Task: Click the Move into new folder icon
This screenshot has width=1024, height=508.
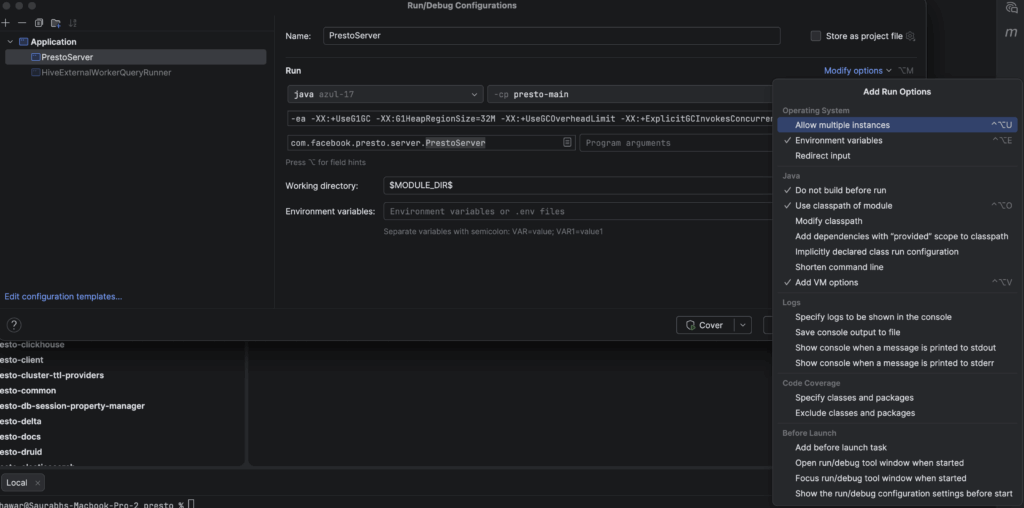Action: pos(55,22)
